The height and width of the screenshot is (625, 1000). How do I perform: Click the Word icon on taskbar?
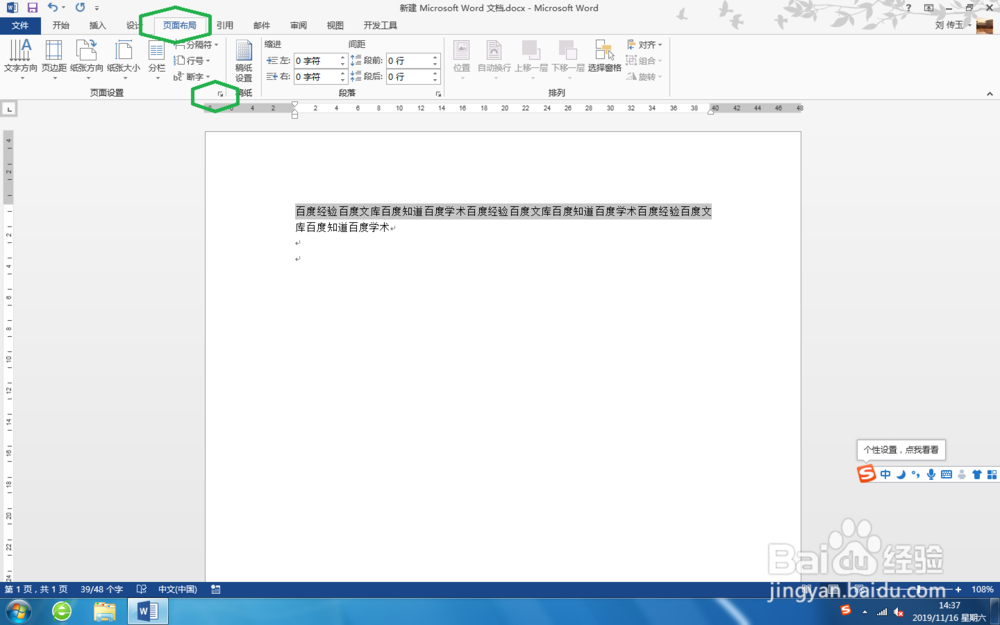(147, 612)
